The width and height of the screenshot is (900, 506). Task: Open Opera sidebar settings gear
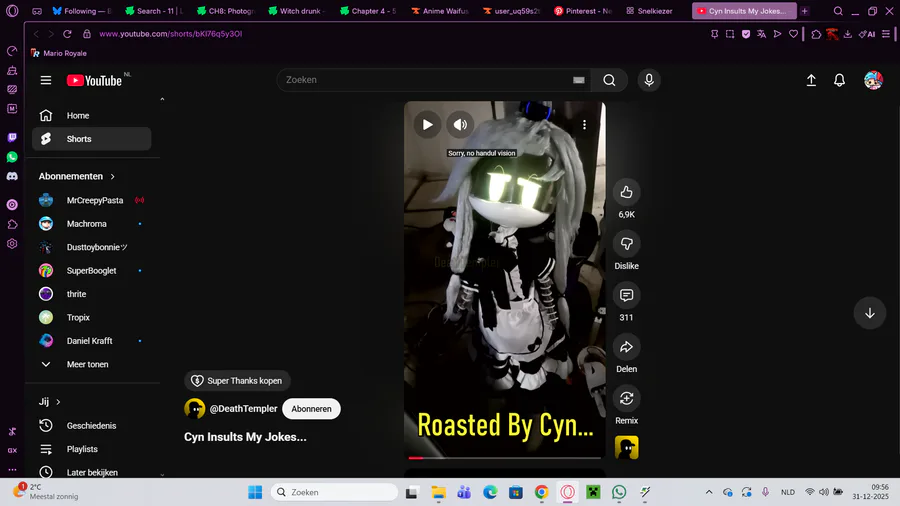pos(12,244)
